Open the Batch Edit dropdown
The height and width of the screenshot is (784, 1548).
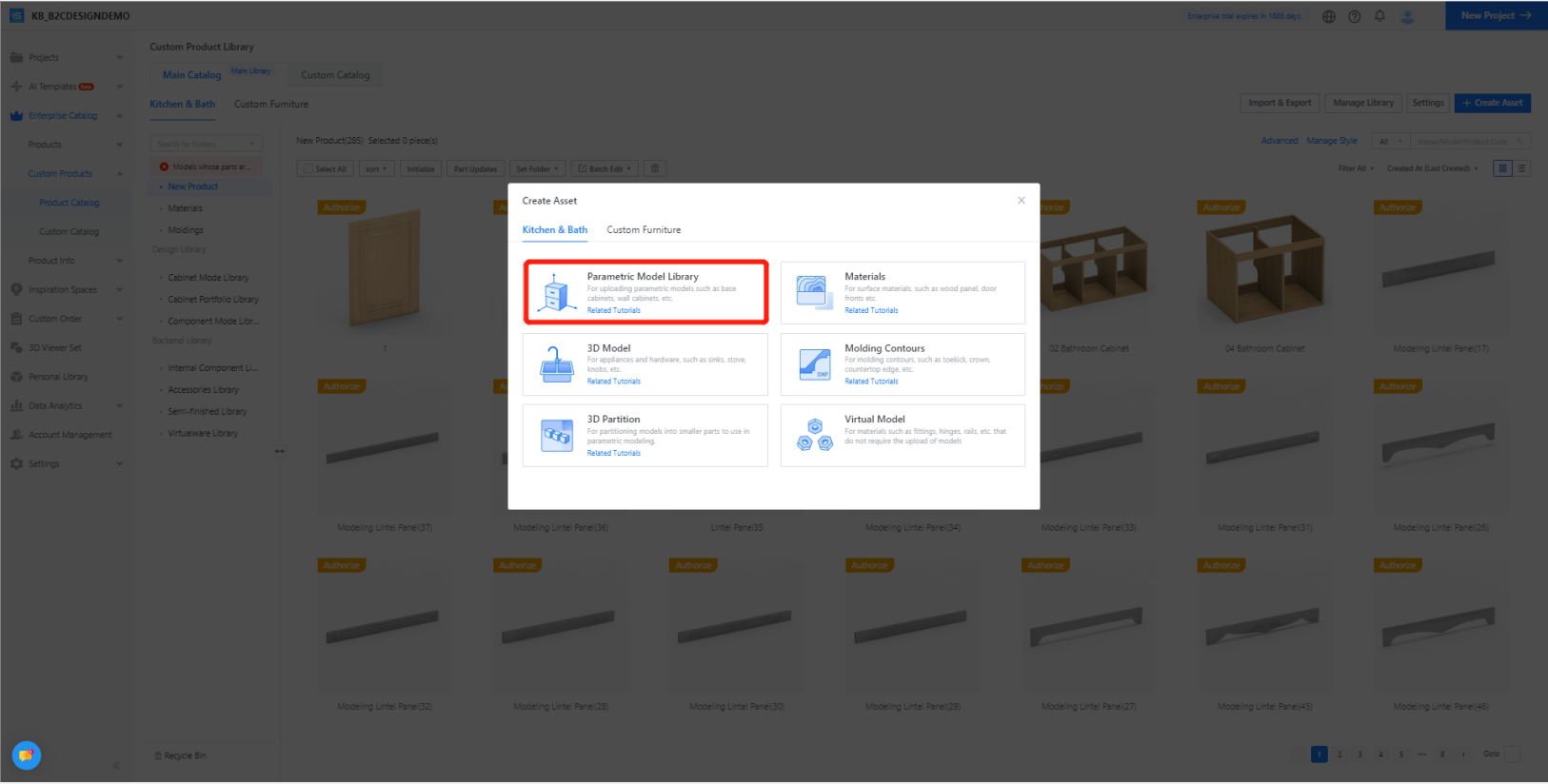[605, 169]
